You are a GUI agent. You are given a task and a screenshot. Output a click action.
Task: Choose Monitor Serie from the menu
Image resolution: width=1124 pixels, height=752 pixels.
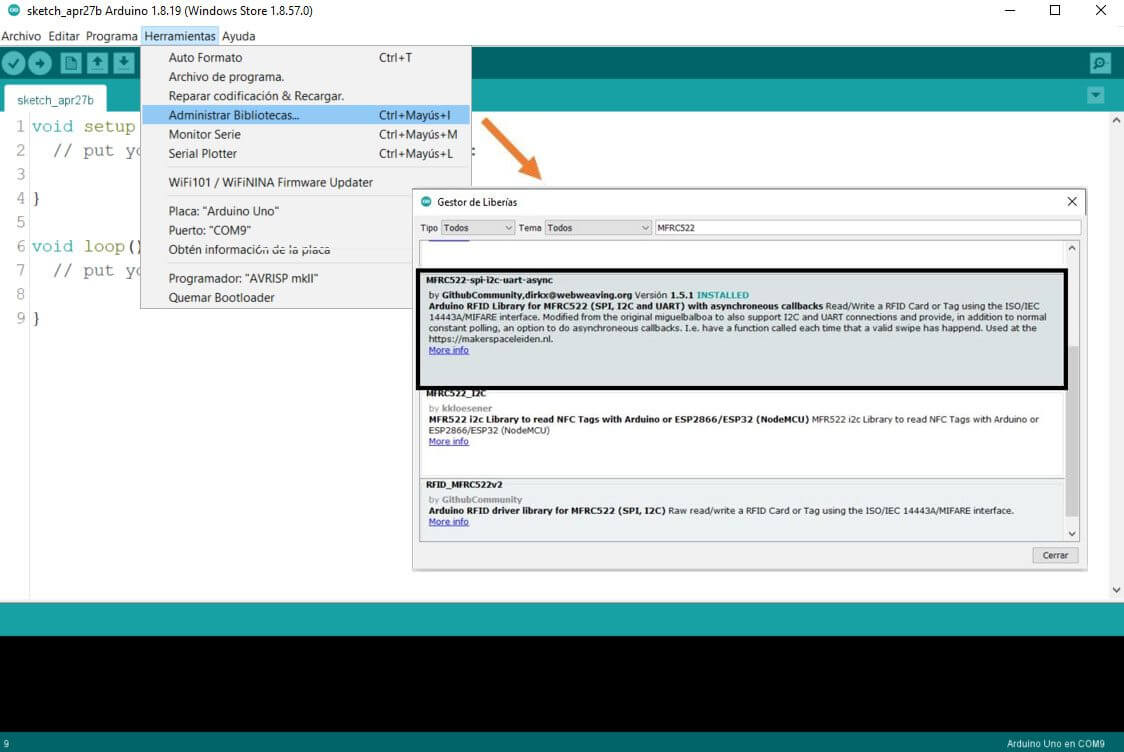[x=204, y=134]
